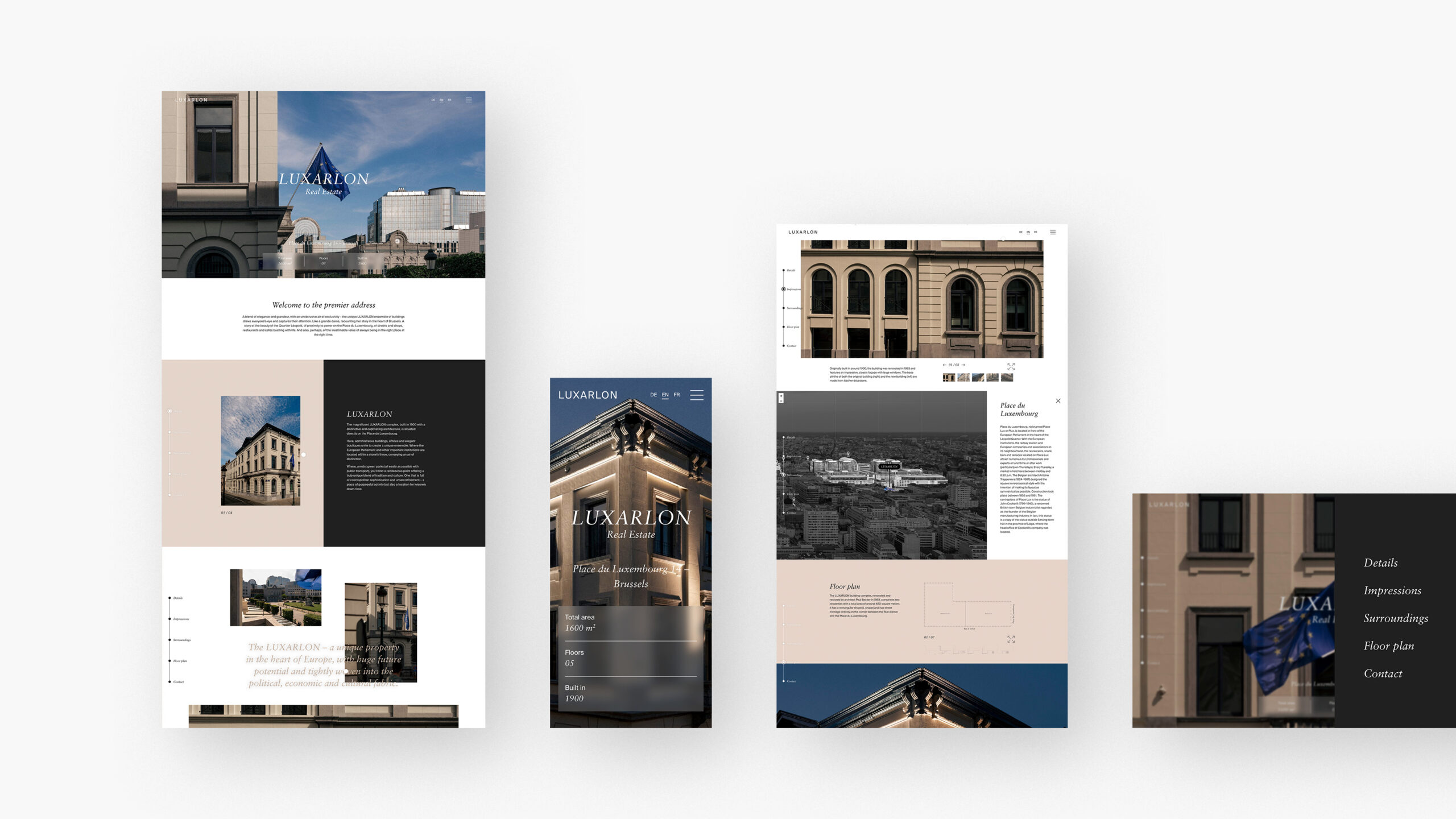
Task: Click the zoom-in plus icon on the map
Action: pyautogui.click(x=781, y=396)
